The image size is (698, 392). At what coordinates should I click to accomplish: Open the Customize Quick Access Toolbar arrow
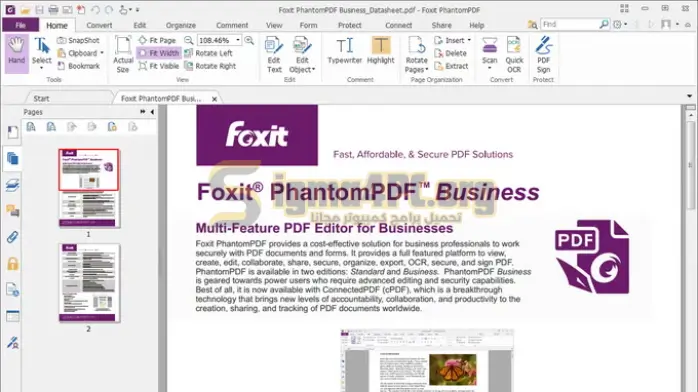tap(138, 10)
